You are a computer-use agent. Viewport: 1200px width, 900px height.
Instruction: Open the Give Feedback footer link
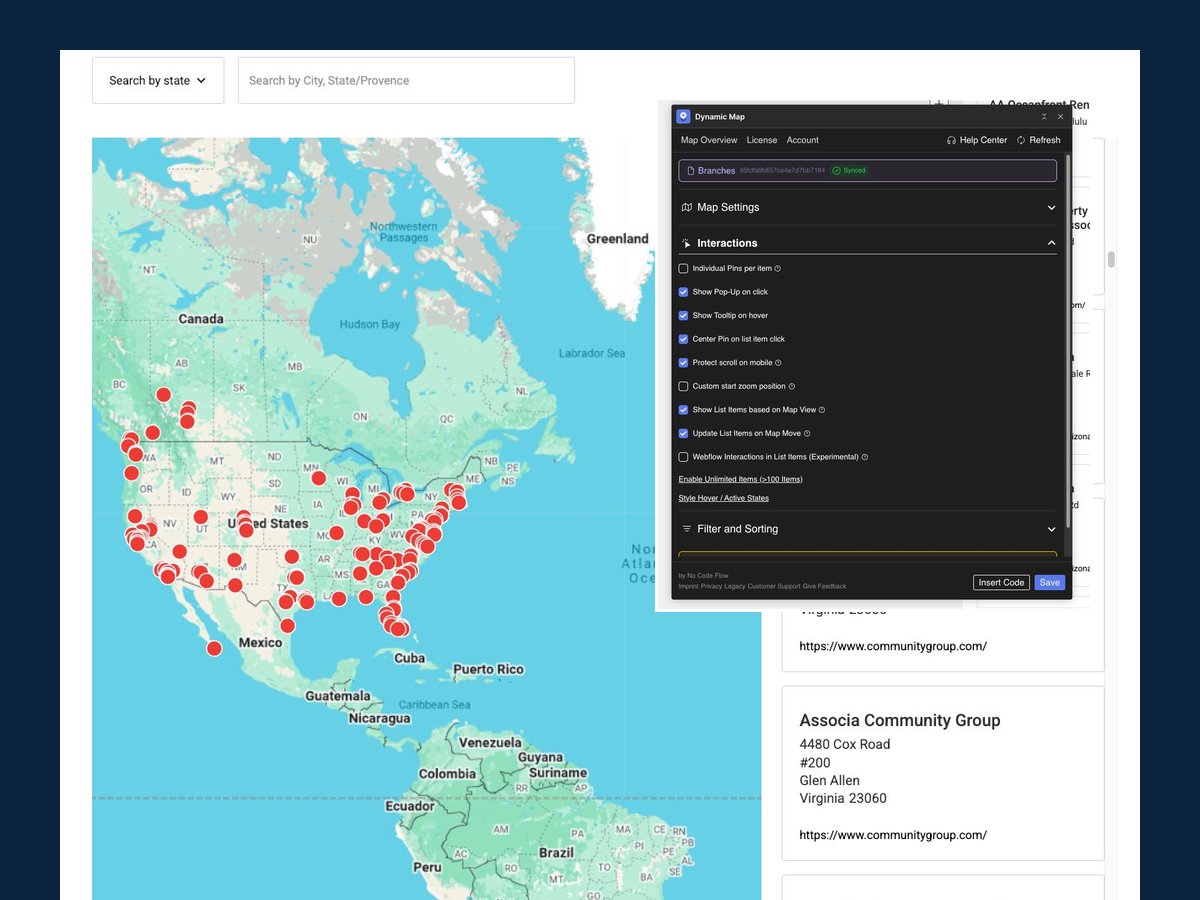(x=824, y=586)
